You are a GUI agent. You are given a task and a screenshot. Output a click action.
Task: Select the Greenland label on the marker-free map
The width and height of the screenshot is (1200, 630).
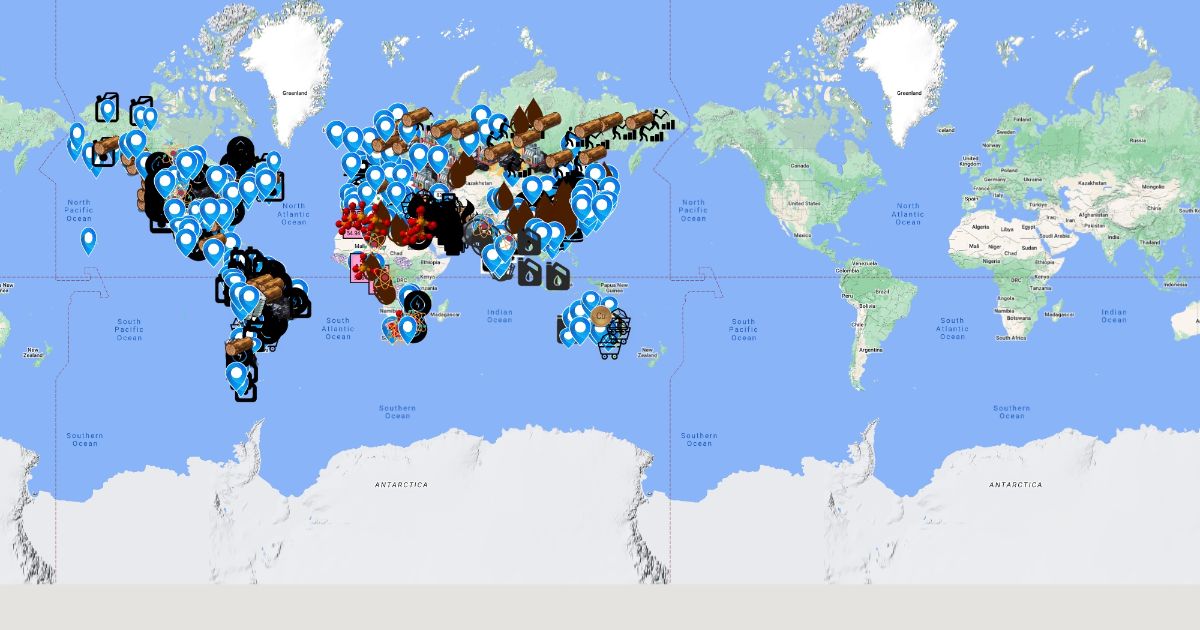click(x=909, y=93)
